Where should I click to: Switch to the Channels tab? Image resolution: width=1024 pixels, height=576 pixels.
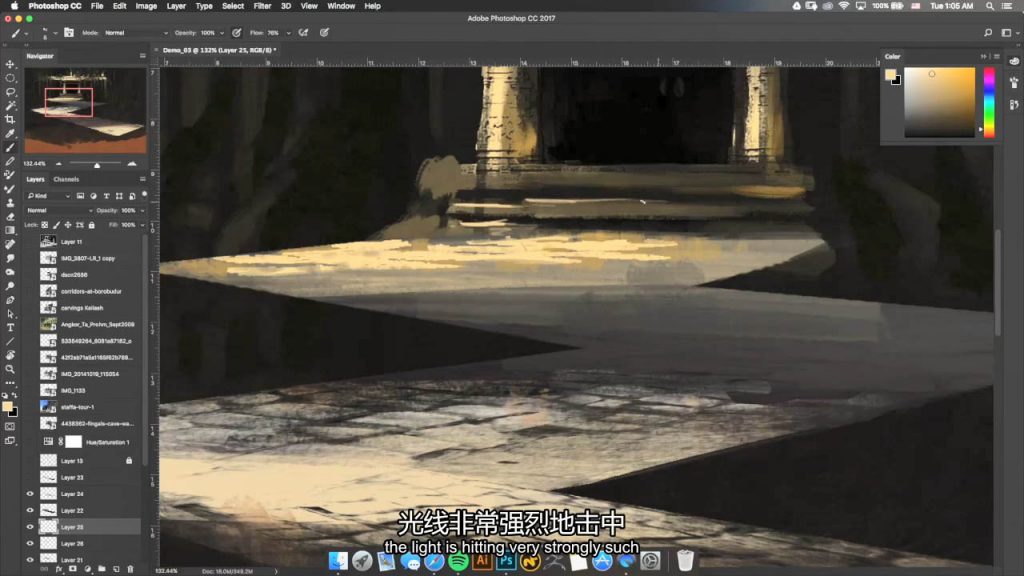click(66, 179)
